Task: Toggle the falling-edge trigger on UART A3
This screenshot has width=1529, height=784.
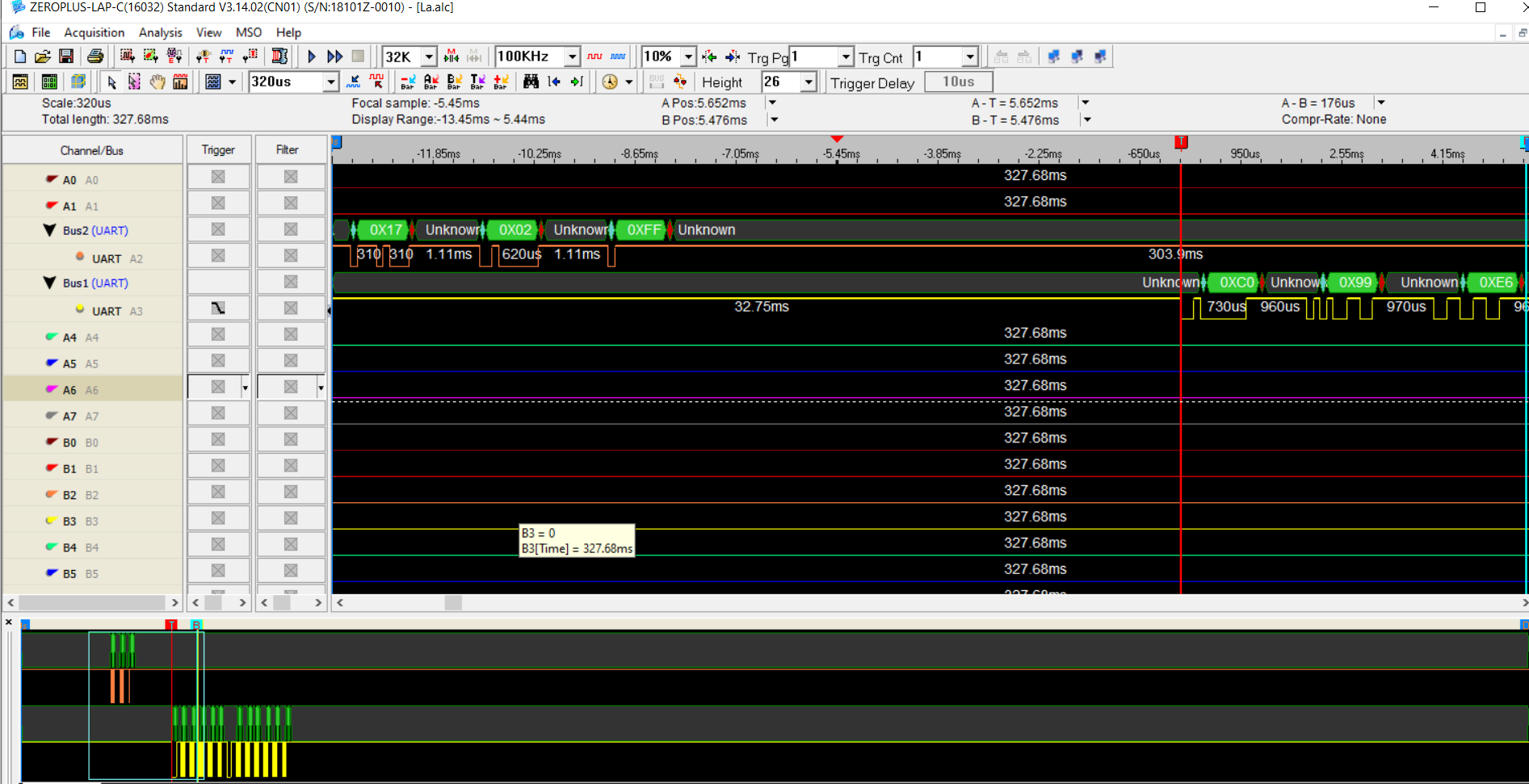Action: tap(218, 308)
